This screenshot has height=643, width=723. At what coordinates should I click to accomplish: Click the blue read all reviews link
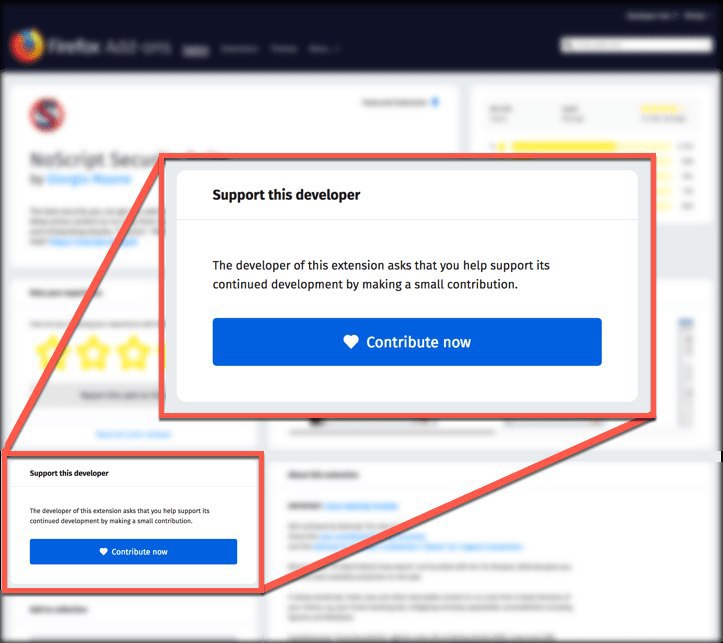click(x=133, y=434)
